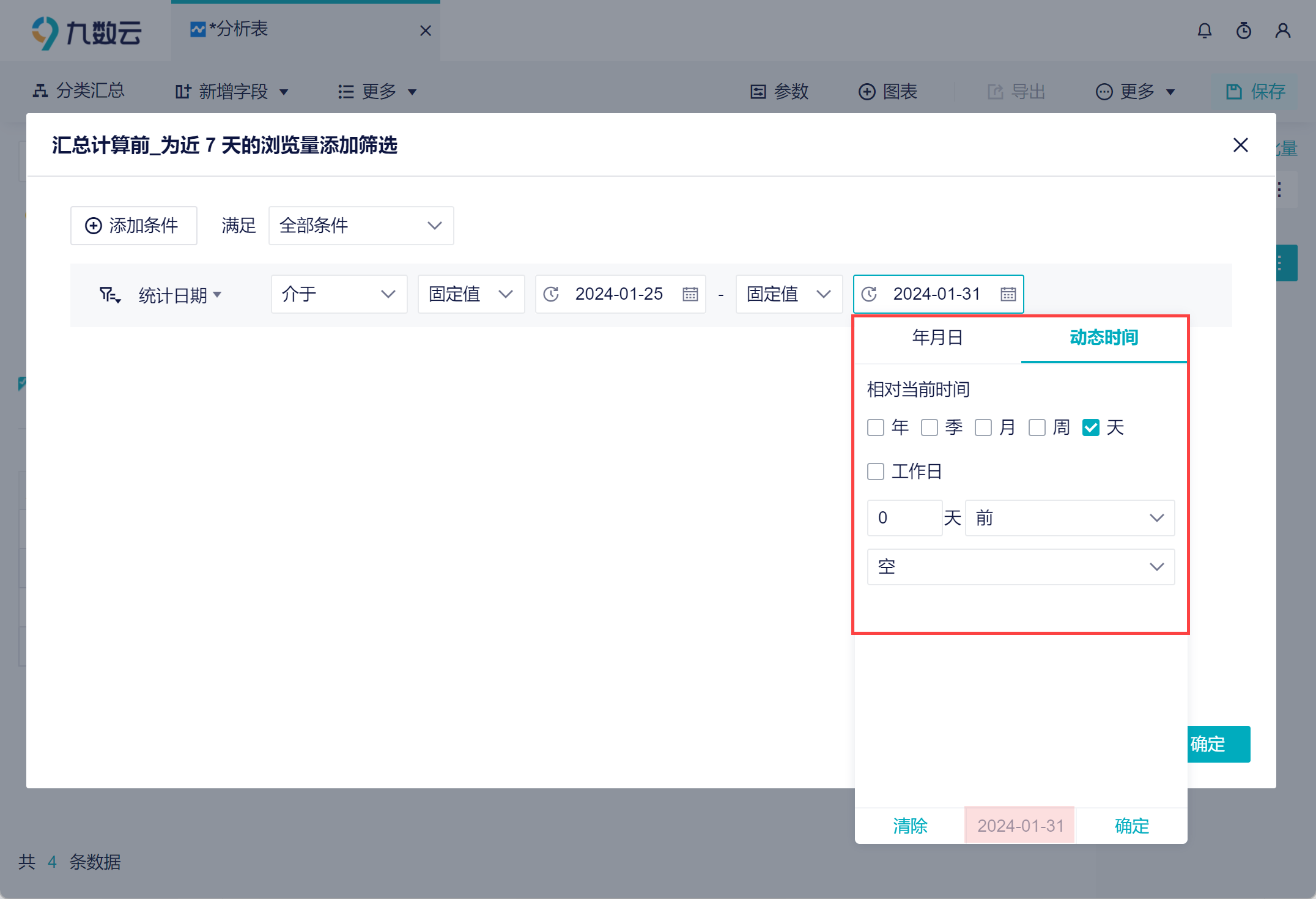Click clock icon in start date field
The height and width of the screenshot is (899, 1316).
pos(551,294)
